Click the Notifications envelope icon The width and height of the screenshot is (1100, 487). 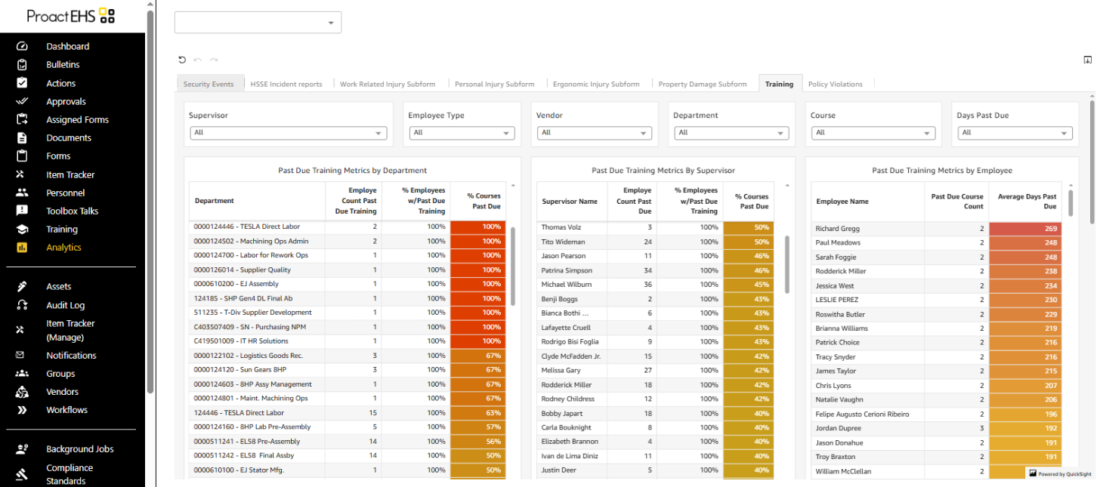[22, 355]
